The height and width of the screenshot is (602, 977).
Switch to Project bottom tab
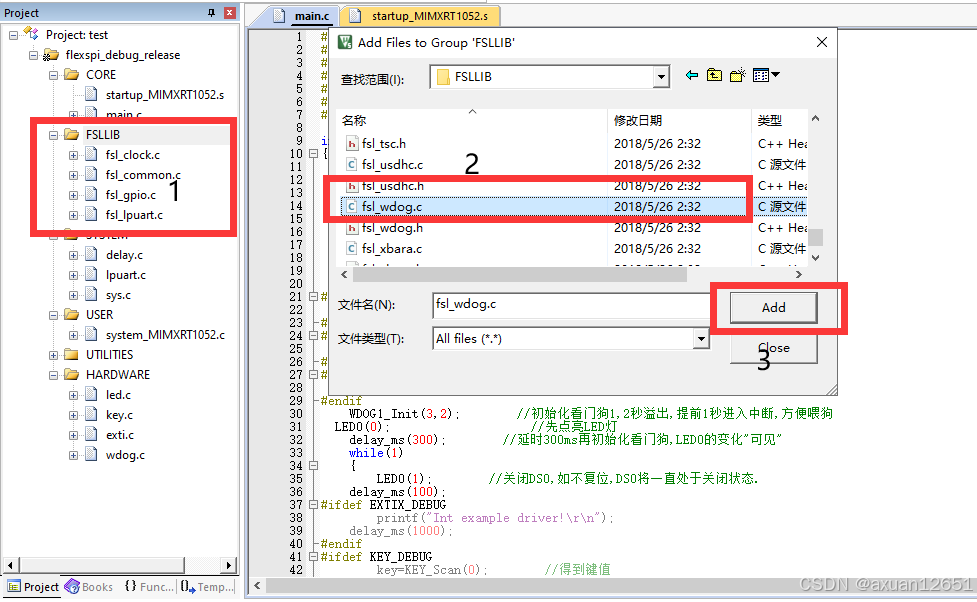[33, 587]
